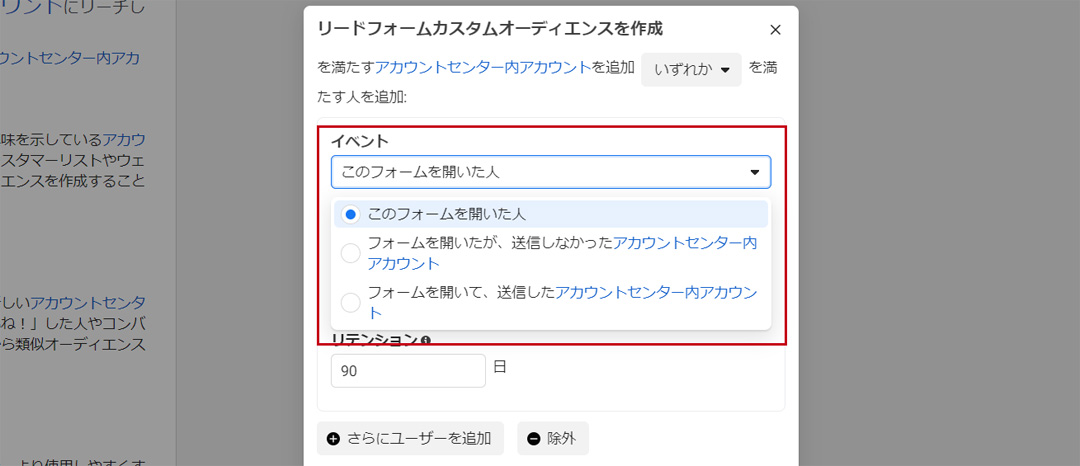The image size is (1080, 466).
Task: Open アカウントセンター内アカウント link in the dialog's top sentence
Action: [x=483, y=68]
